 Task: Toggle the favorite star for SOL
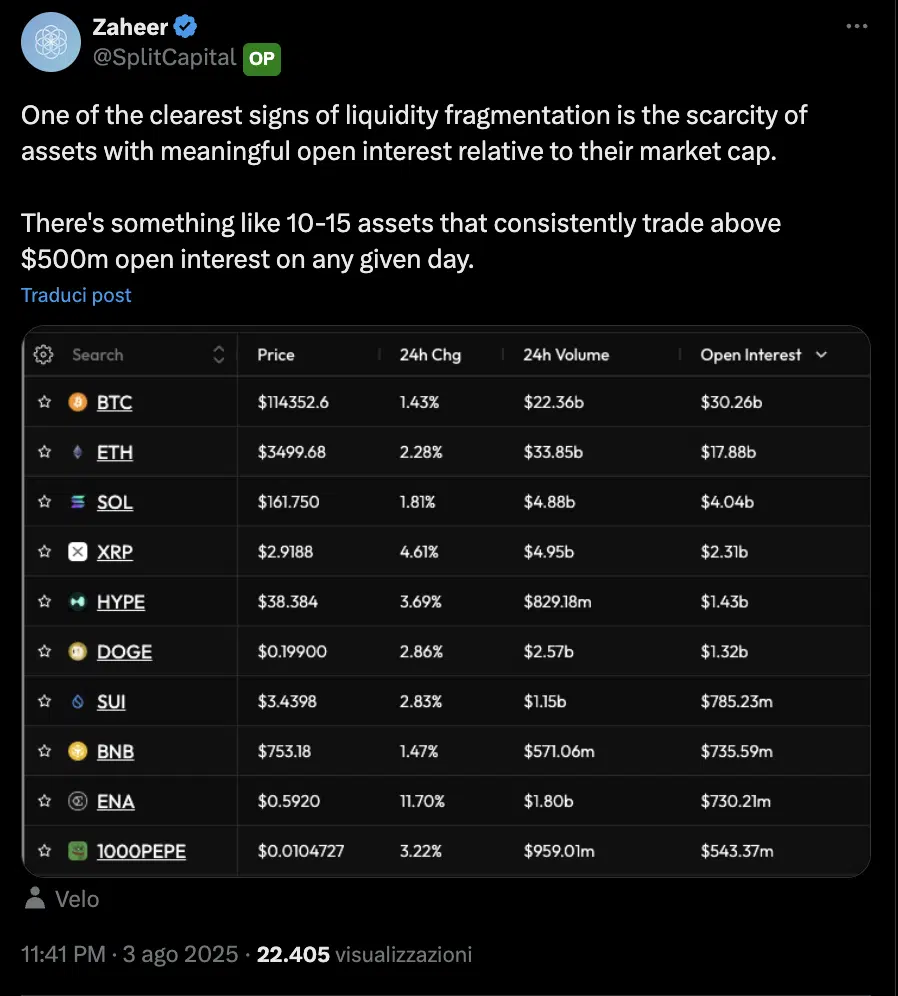(x=44, y=502)
